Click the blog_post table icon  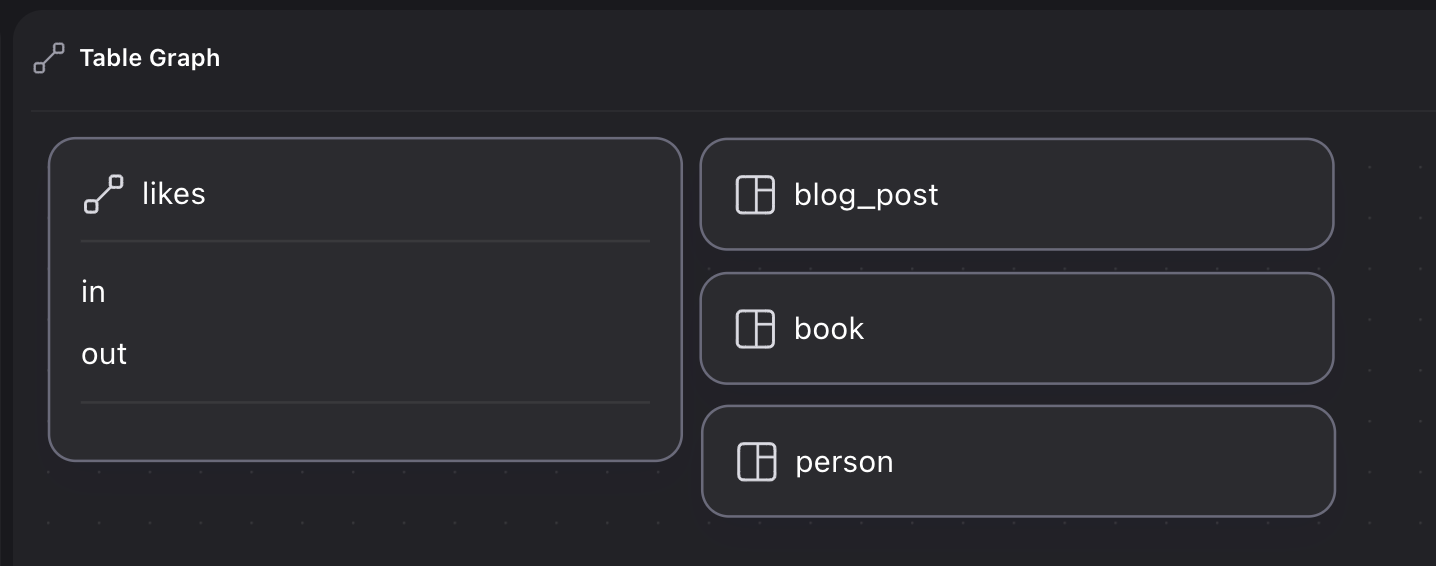click(755, 194)
